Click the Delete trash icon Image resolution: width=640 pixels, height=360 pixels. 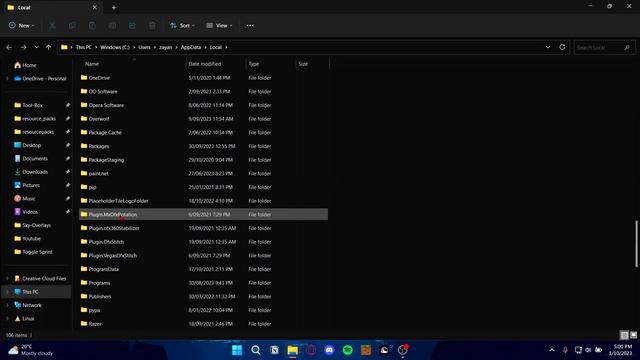[152, 26]
